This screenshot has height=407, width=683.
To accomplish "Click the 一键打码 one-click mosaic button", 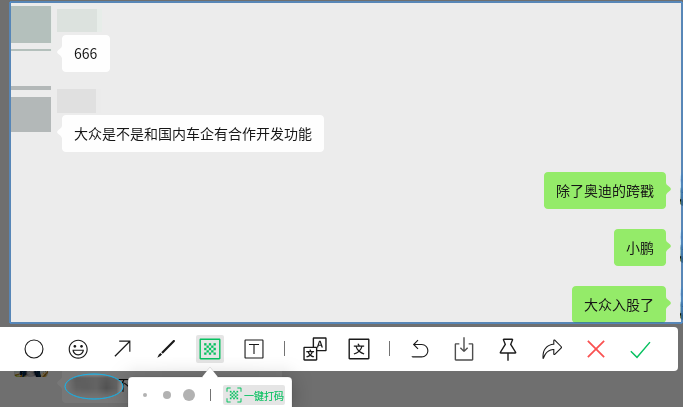I will (254, 396).
